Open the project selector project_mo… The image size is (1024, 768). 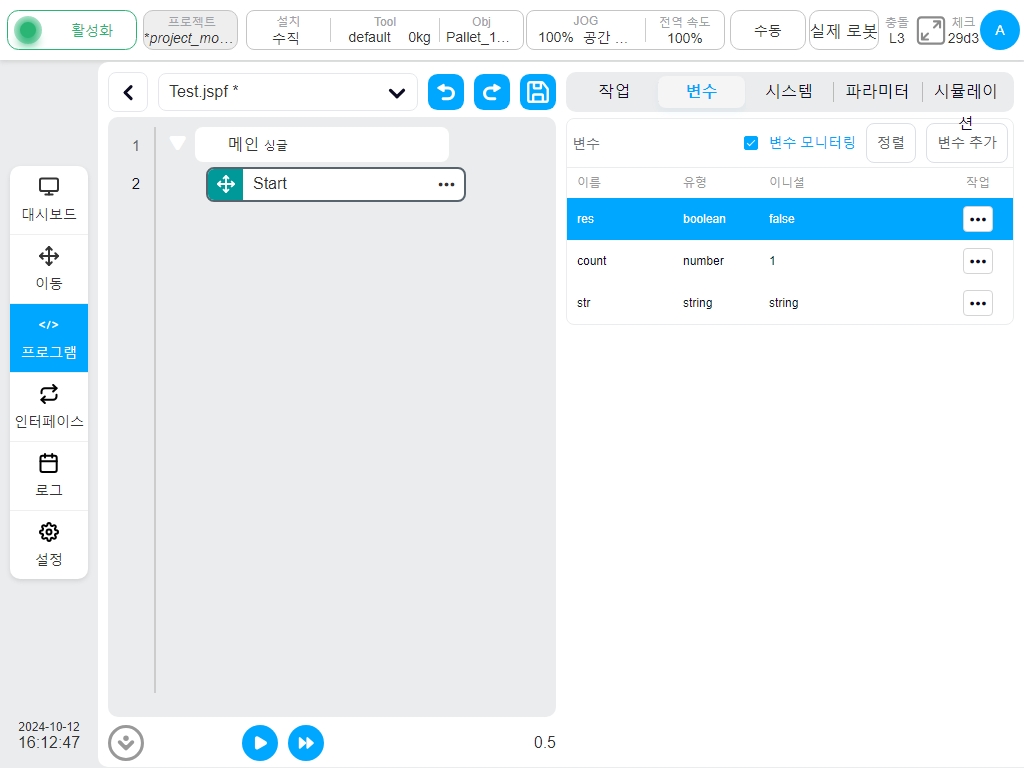pyautogui.click(x=190, y=30)
